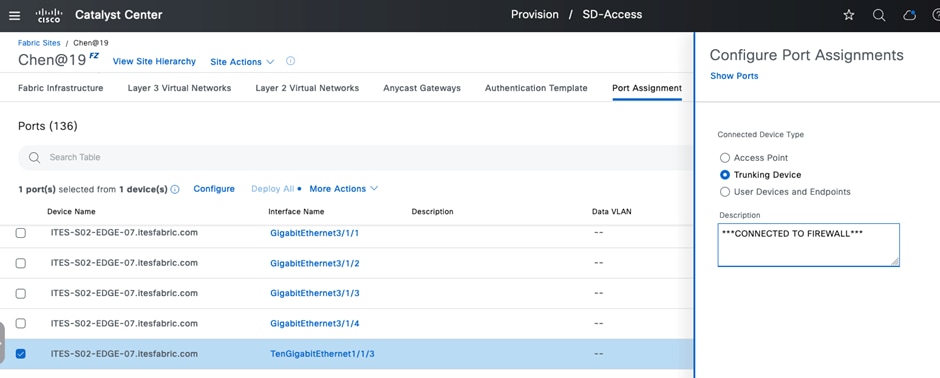Uncheck the TenGigabitEthernet1/1/3 row checkbox
The height and width of the screenshot is (378, 940).
coord(20,354)
